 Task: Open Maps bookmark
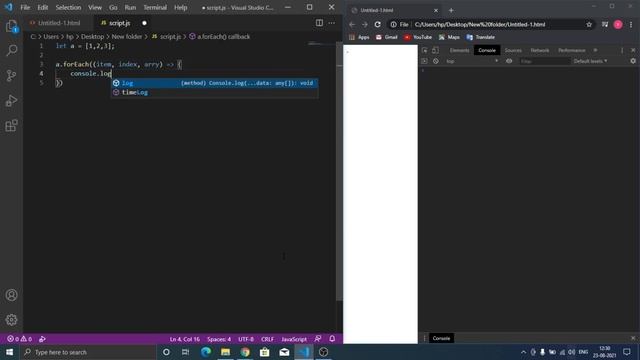click(x=449, y=37)
